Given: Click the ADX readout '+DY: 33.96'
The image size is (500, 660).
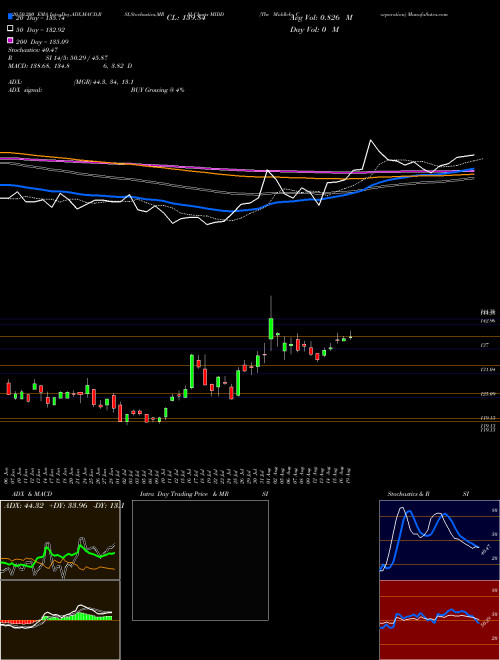Looking at the screenshot, I should 68,506.
